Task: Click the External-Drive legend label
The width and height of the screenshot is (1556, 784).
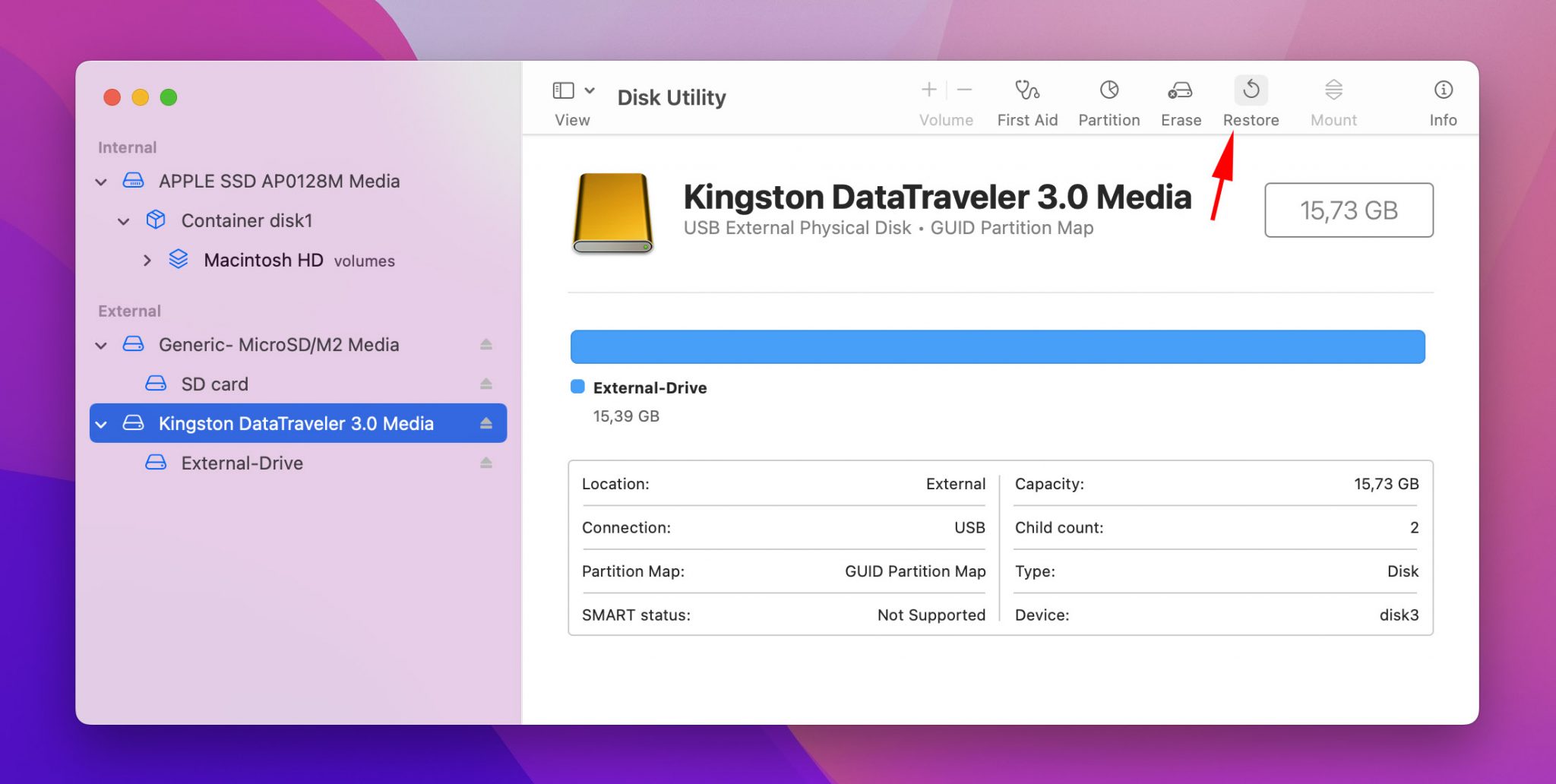Action: pos(650,387)
